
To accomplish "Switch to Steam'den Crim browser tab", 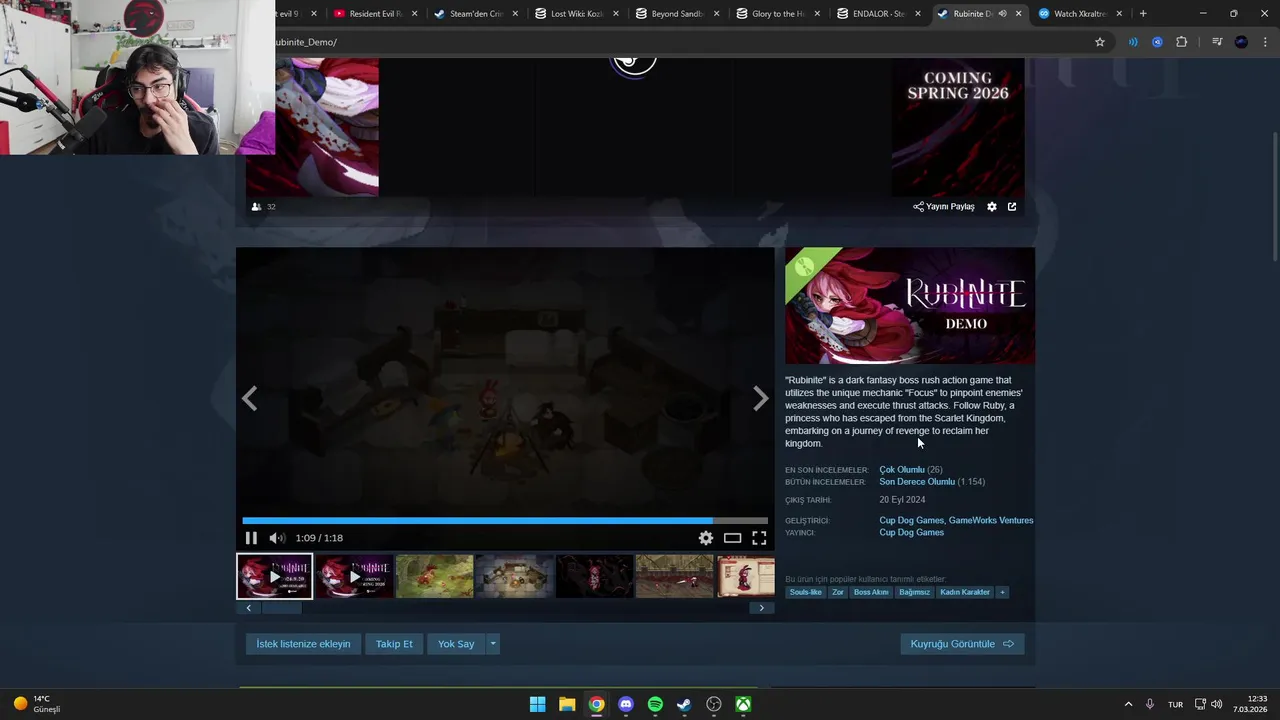I will [x=475, y=14].
